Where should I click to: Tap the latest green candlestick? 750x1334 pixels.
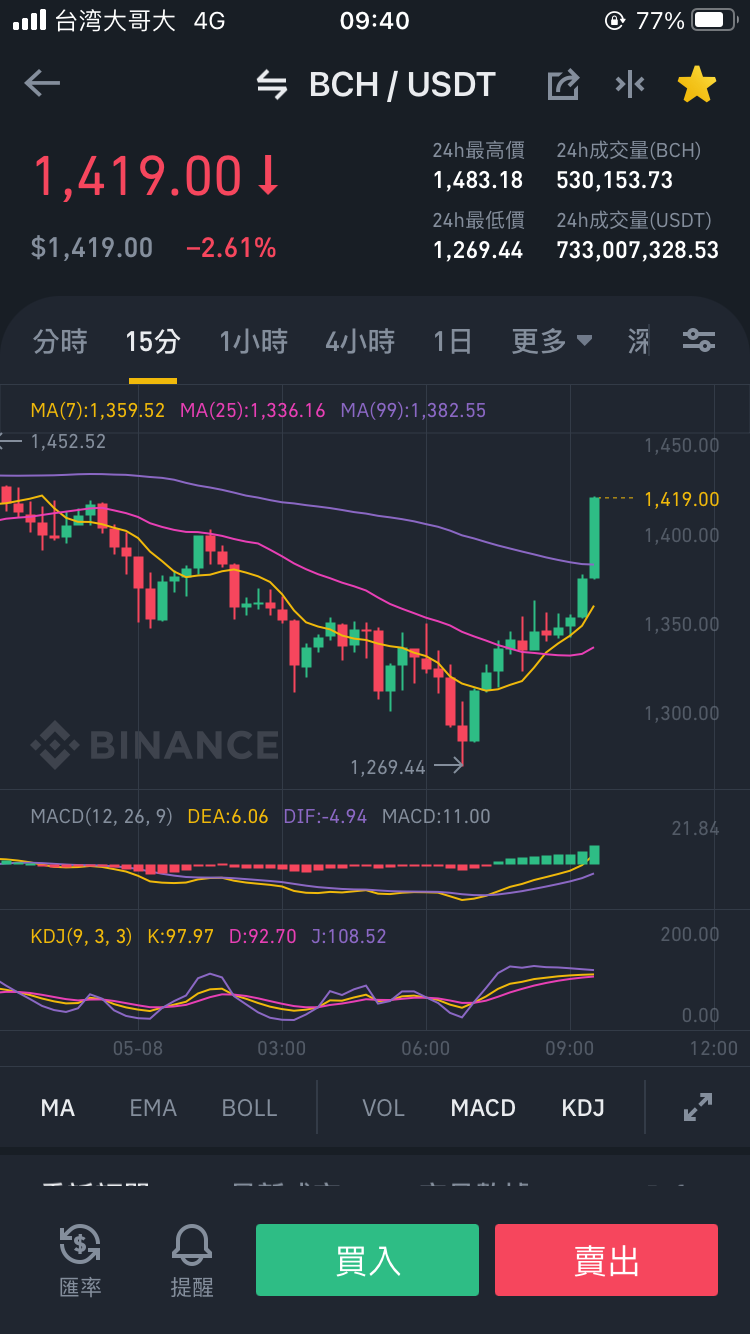(594, 537)
